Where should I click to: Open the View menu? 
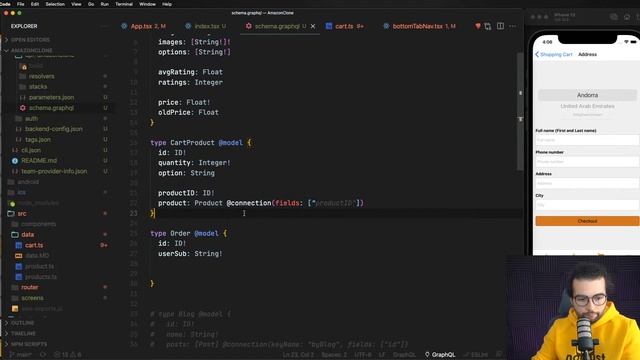pos(76,4)
